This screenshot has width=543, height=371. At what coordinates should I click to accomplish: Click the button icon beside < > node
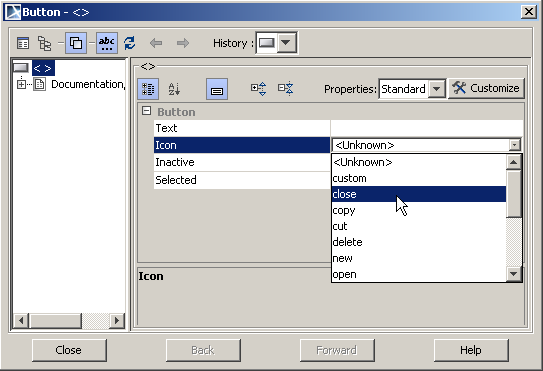click(x=21, y=68)
